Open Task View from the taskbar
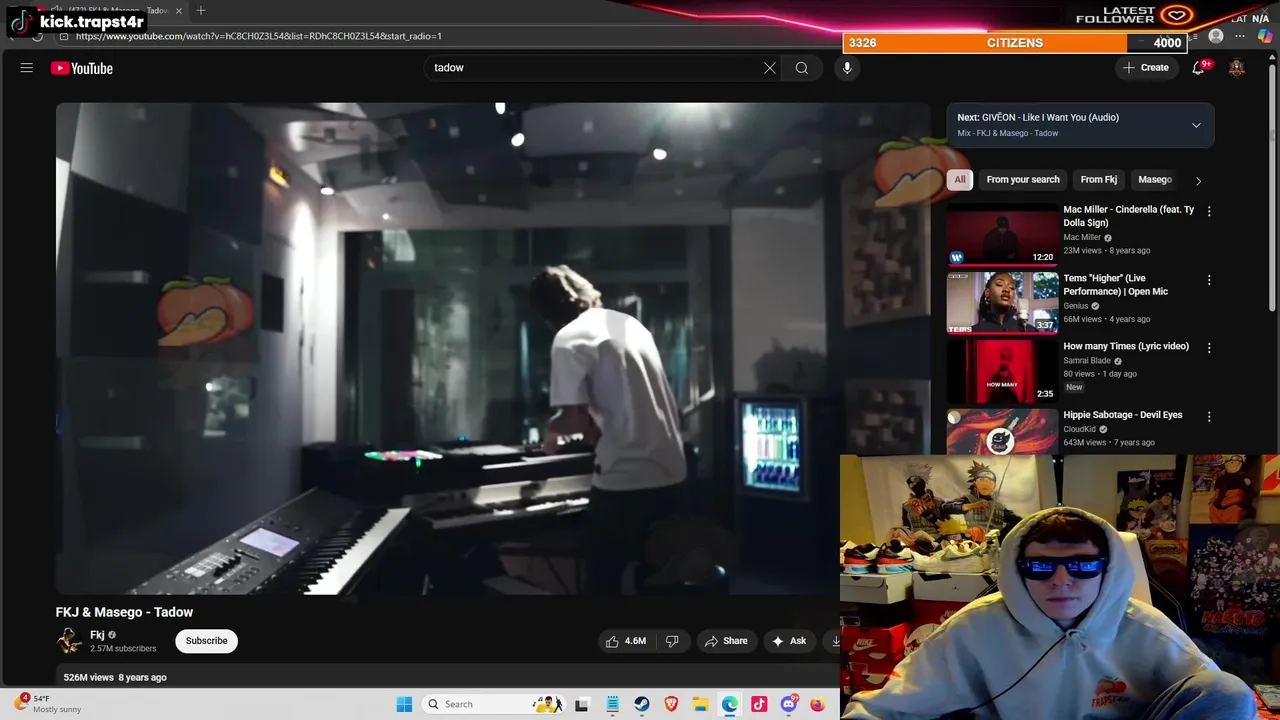Screen dimensions: 1280x720 coord(581,704)
